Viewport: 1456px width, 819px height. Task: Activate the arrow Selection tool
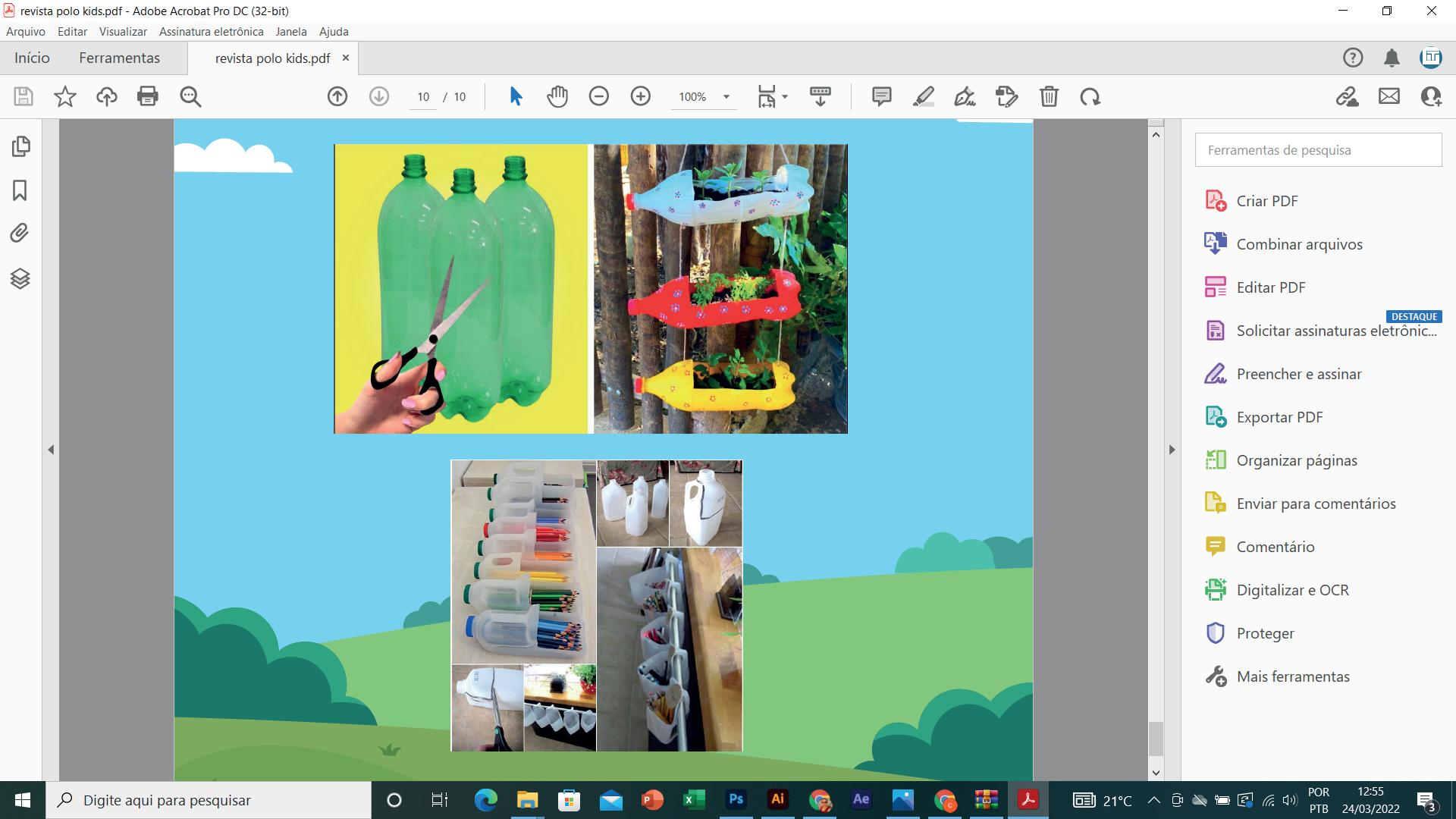516,96
